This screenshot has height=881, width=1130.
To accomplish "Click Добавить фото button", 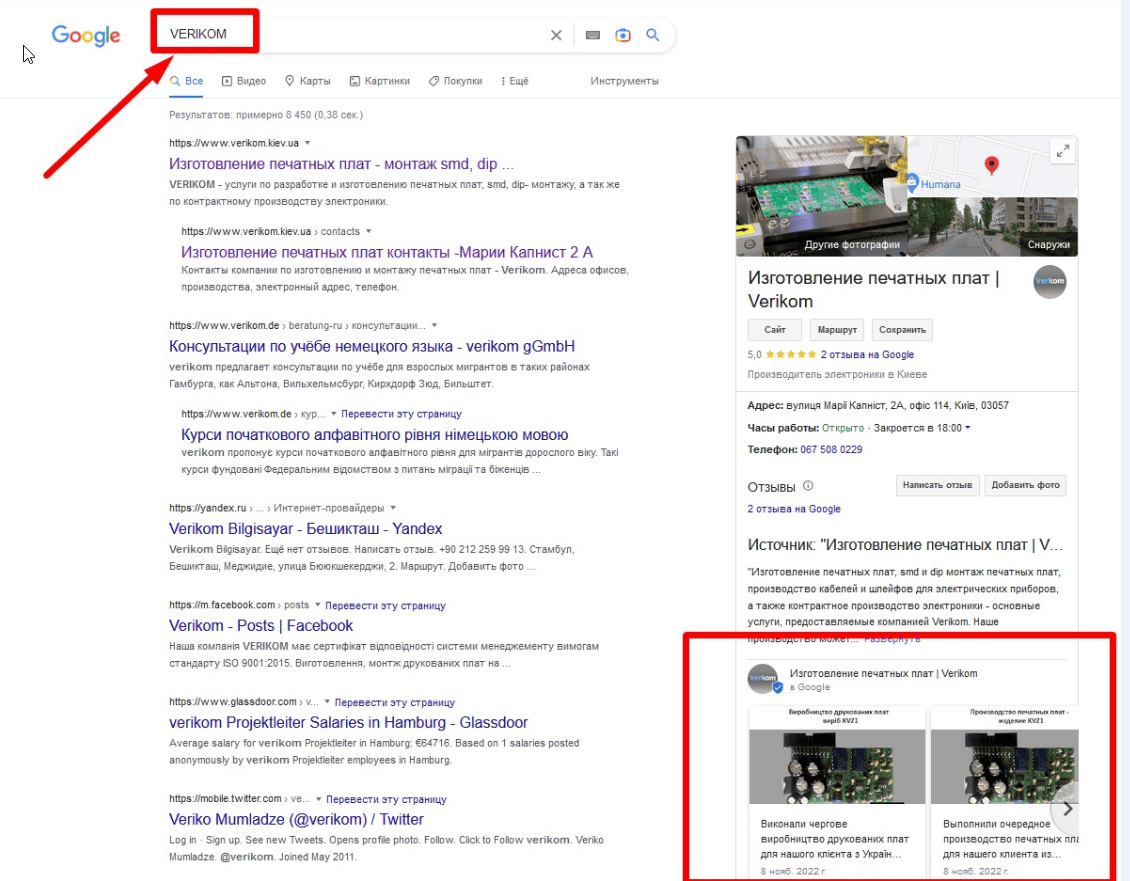I will pos(1025,485).
